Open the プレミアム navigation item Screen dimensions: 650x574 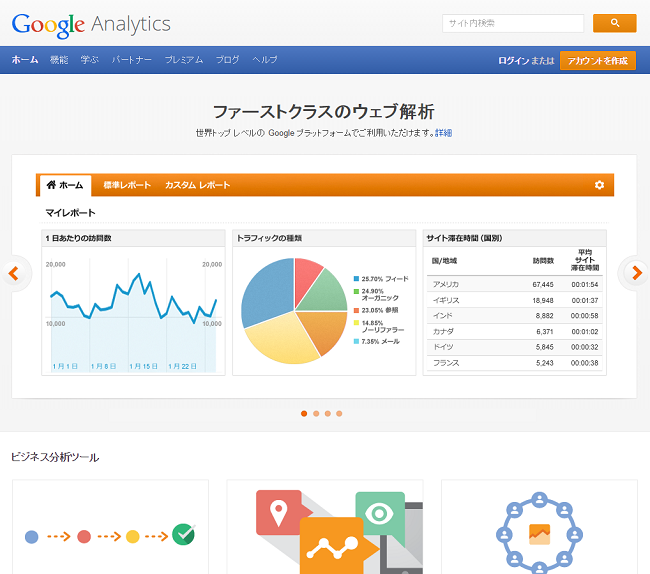tap(184, 60)
